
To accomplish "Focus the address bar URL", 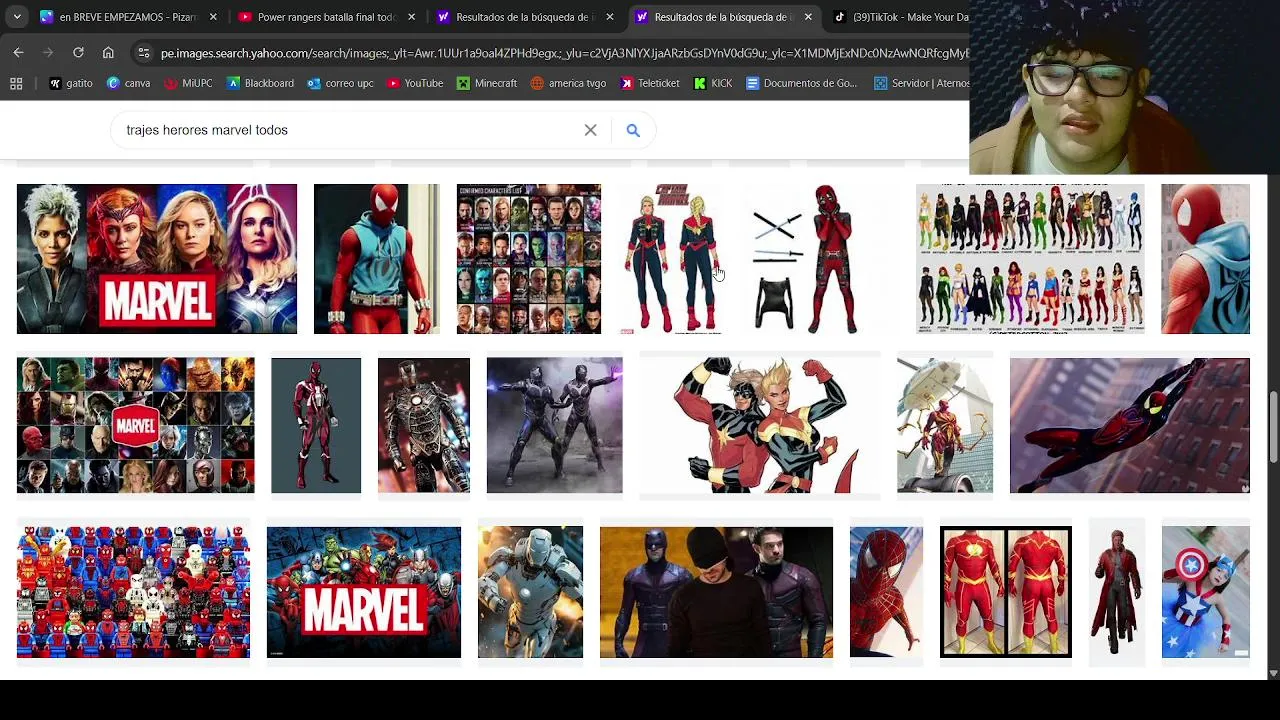I will 564,53.
